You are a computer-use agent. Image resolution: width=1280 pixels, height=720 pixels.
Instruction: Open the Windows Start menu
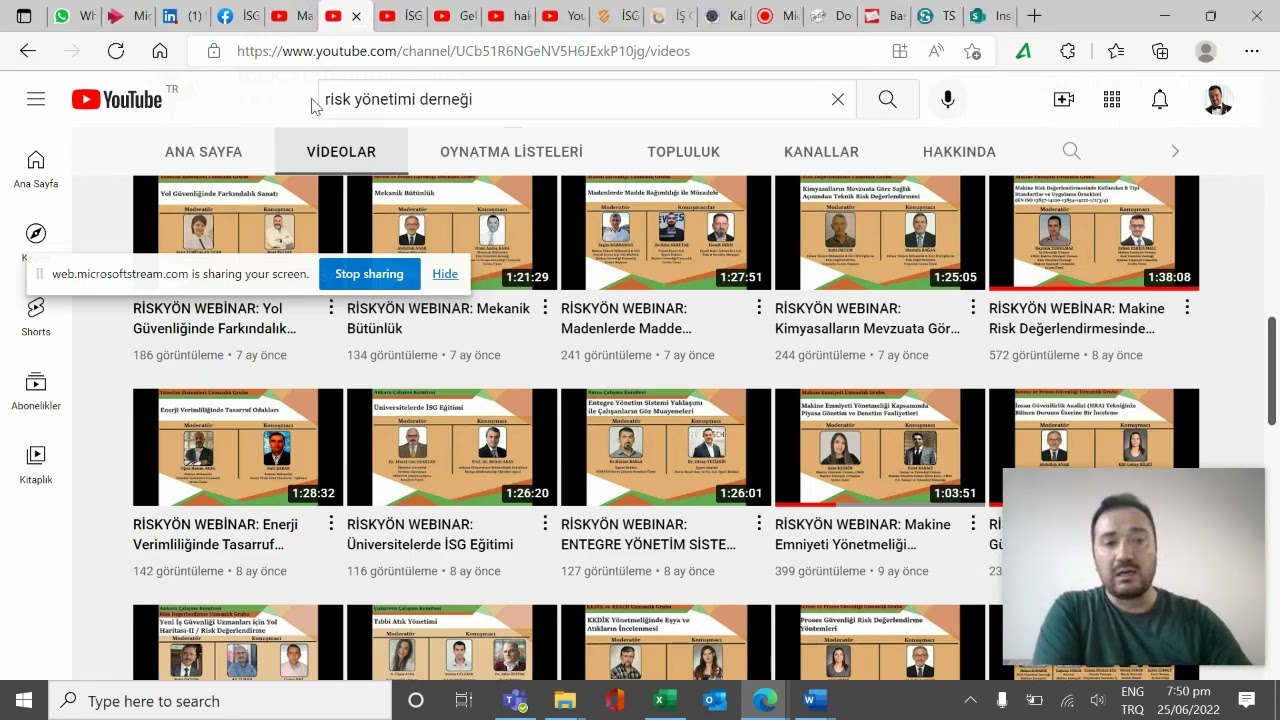click(x=24, y=700)
